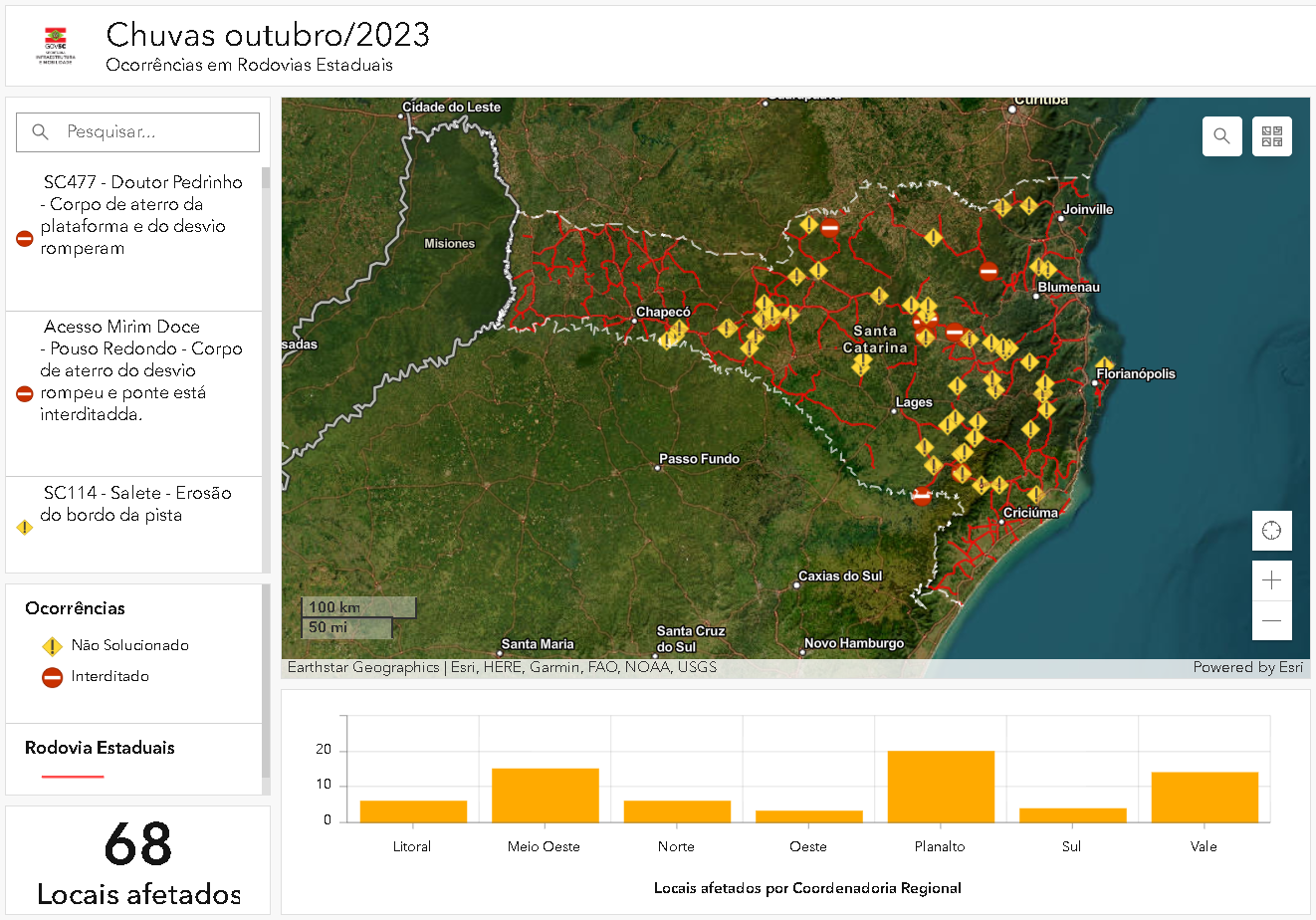The image size is (1316, 920).
Task: Open the basemap gallery grid icon
Action: coord(1272,136)
